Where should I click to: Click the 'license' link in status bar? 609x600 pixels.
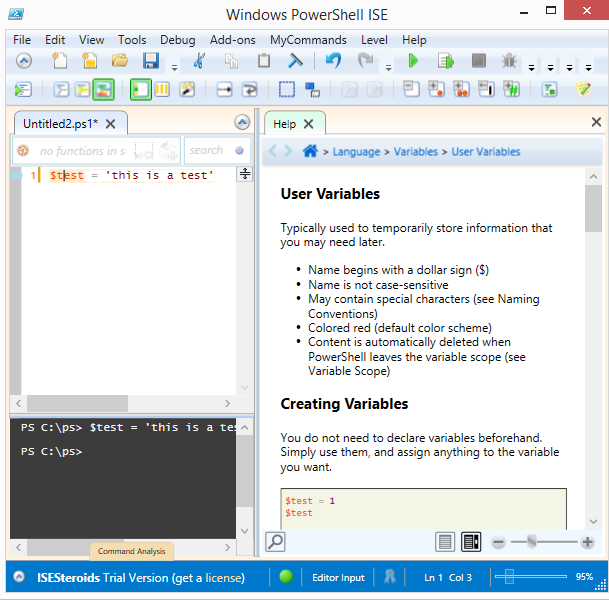tap(223, 577)
